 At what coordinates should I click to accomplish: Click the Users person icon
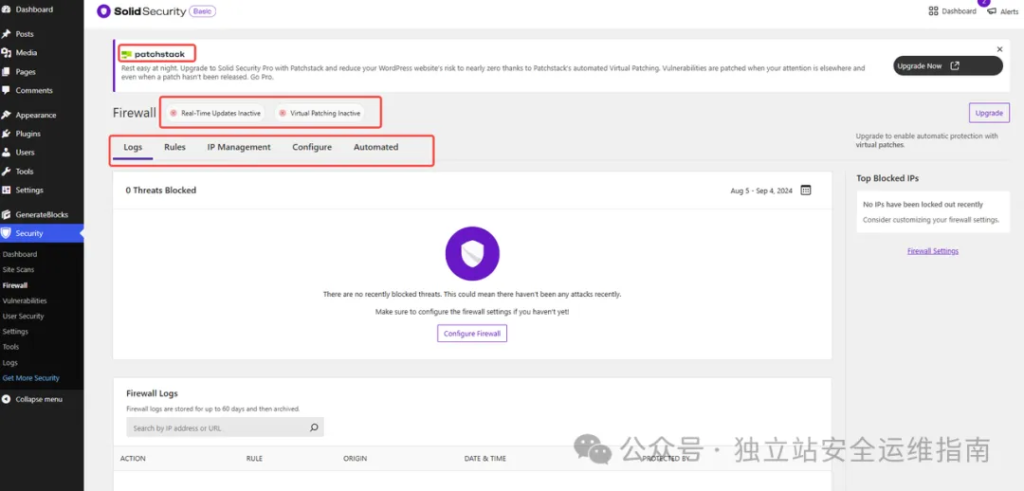7,152
